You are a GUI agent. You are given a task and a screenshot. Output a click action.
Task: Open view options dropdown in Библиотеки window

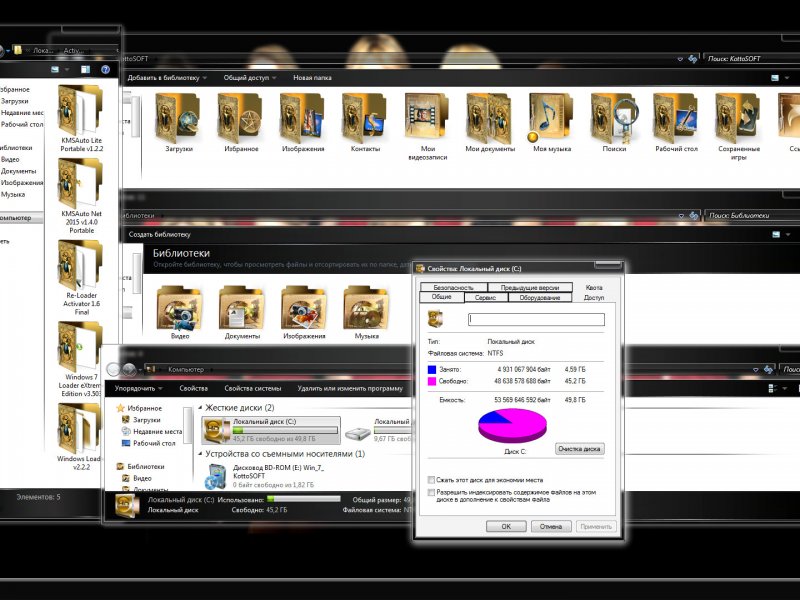coord(788,234)
